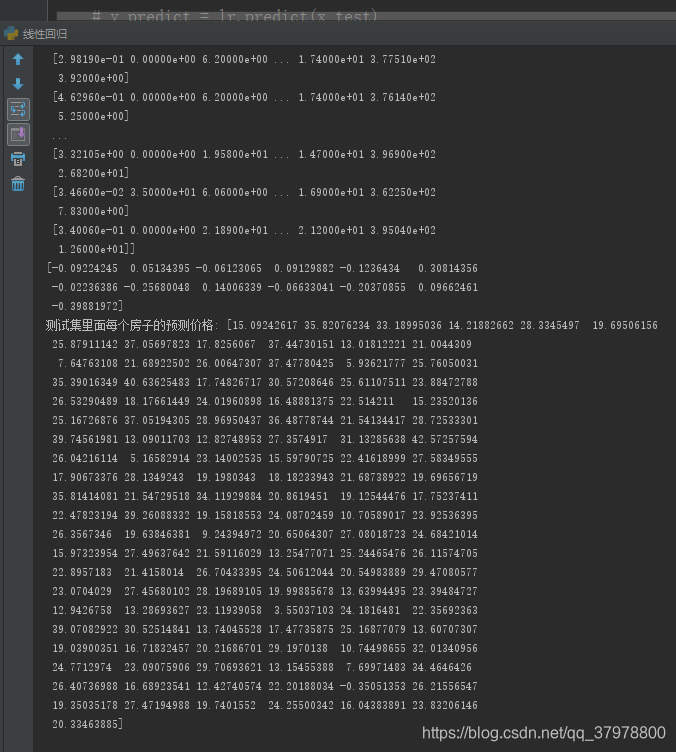The height and width of the screenshot is (752, 676).
Task: Click the Python icon beside 线性回归
Action: pyautogui.click(x=11, y=34)
